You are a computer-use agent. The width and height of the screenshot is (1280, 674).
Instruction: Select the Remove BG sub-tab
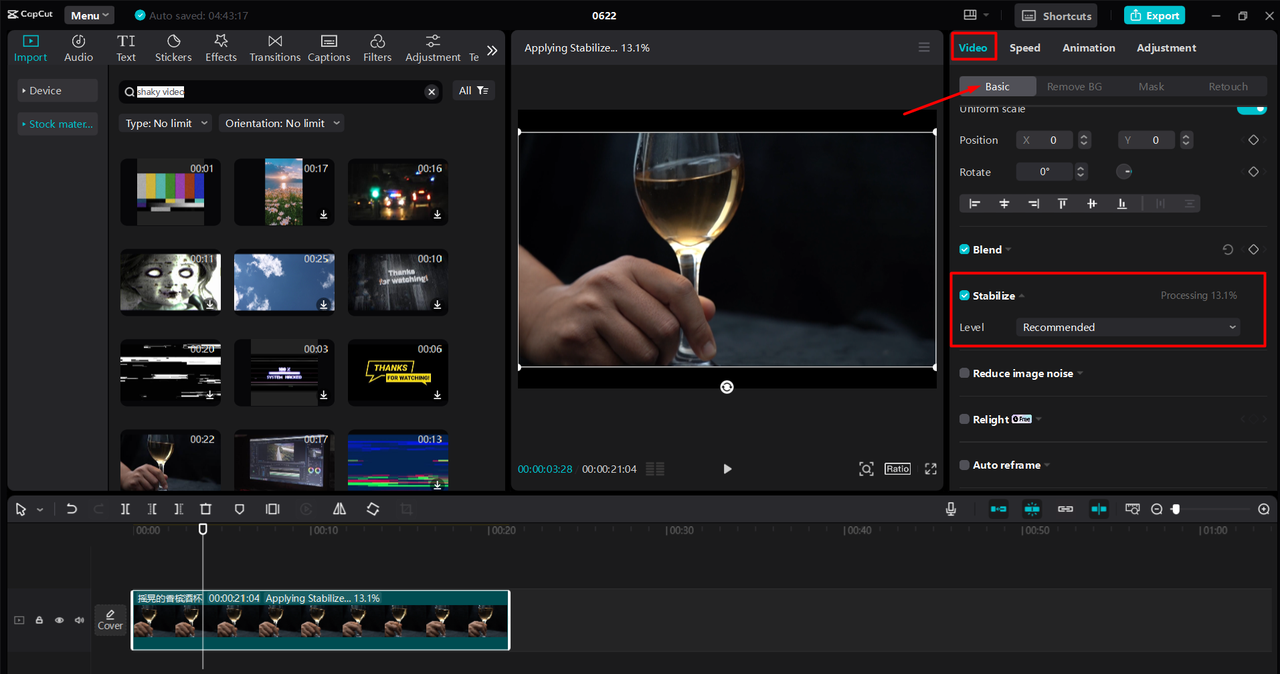[x=1074, y=87]
